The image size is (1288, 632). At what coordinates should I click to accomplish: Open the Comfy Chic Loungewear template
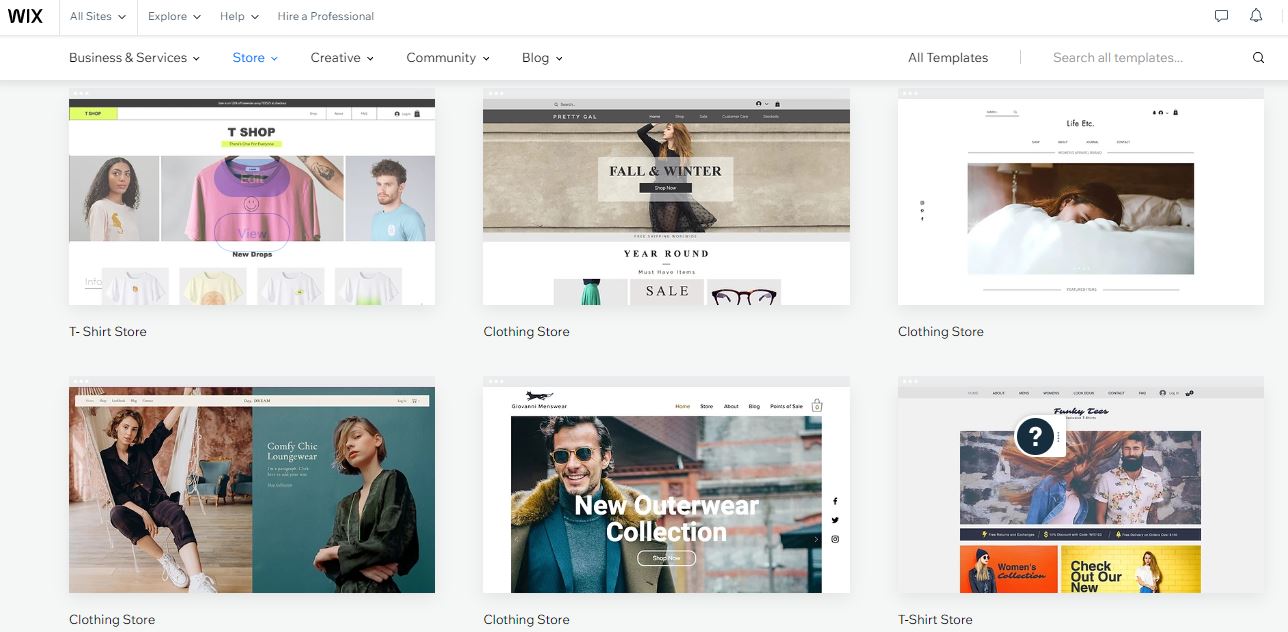coord(252,485)
